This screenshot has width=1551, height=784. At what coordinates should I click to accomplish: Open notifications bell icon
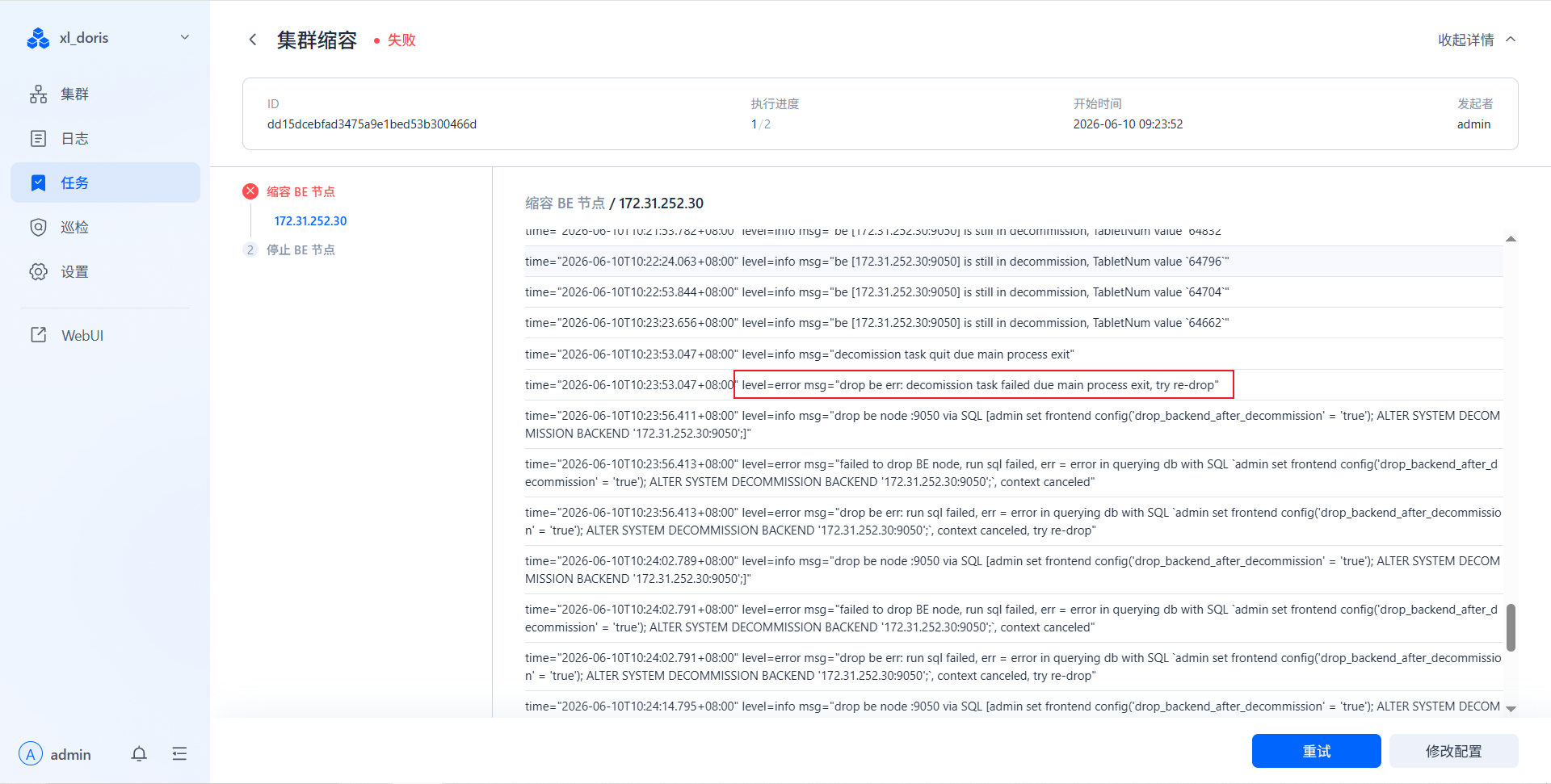click(x=139, y=754)
